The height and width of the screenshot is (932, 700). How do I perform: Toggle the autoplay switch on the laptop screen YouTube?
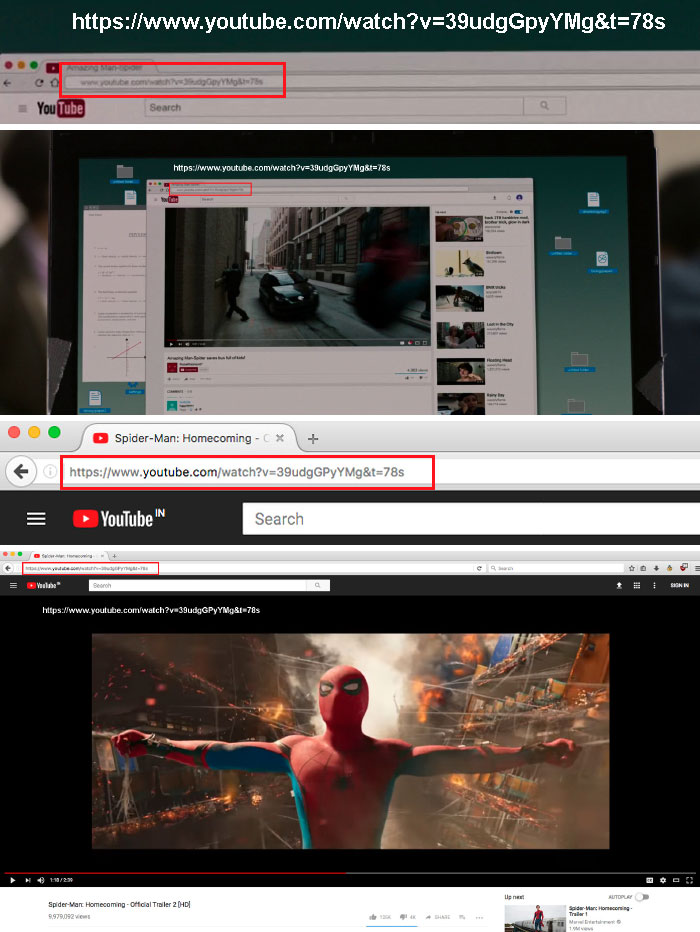click(518, 212)
